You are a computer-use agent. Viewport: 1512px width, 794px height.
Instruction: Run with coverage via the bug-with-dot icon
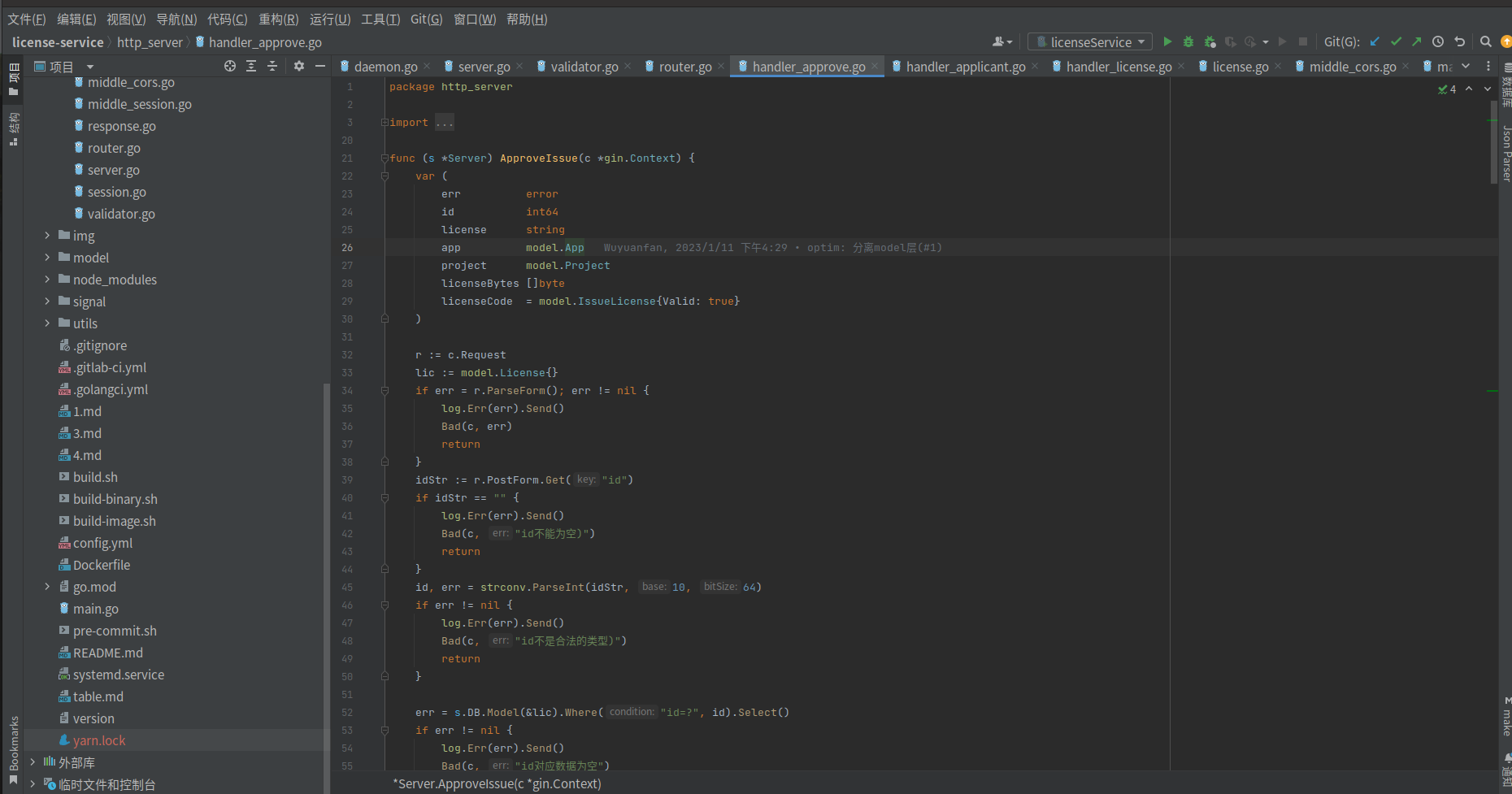[x=1210, y=41]
